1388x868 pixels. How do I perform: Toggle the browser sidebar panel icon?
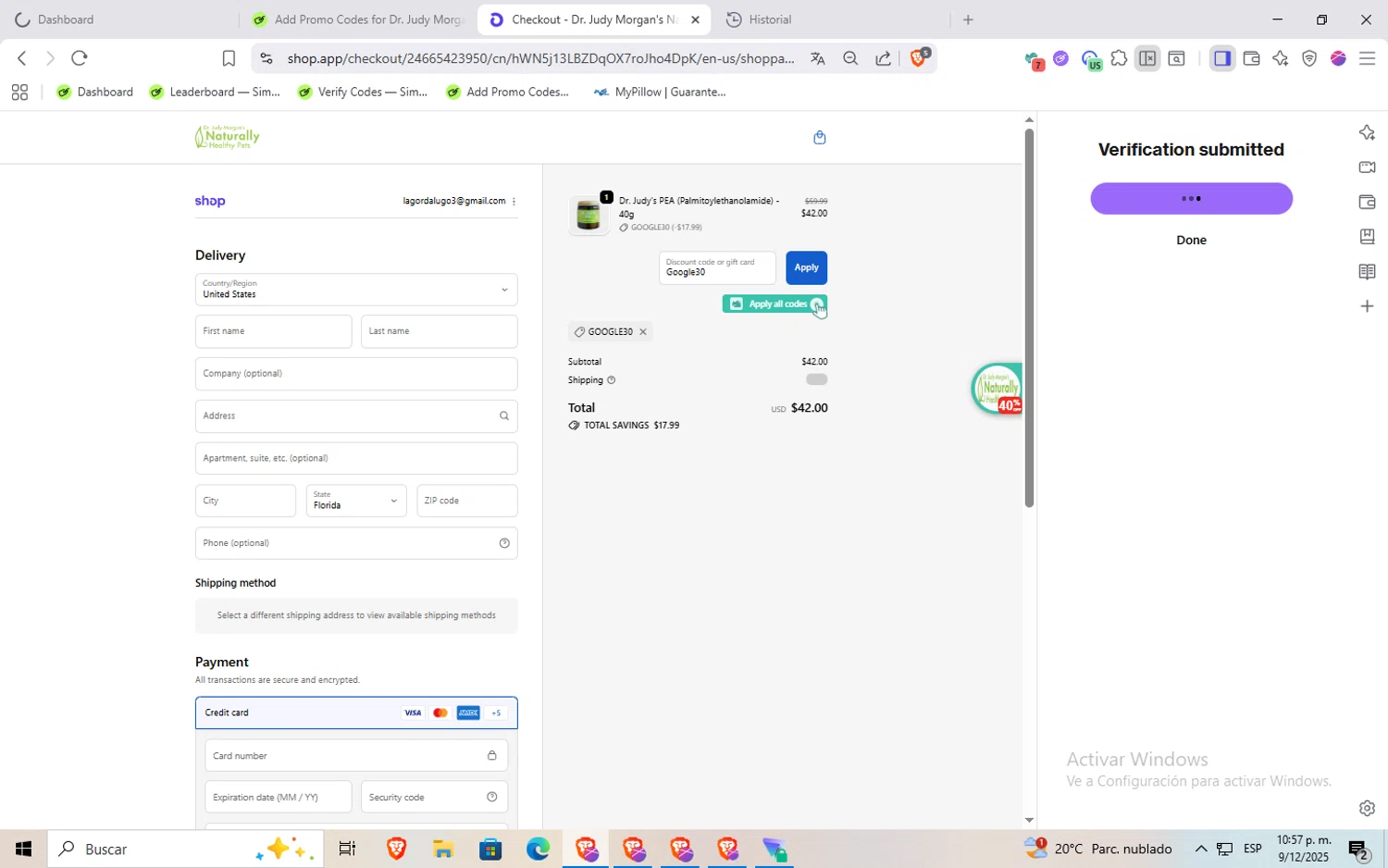(1222, 58)
